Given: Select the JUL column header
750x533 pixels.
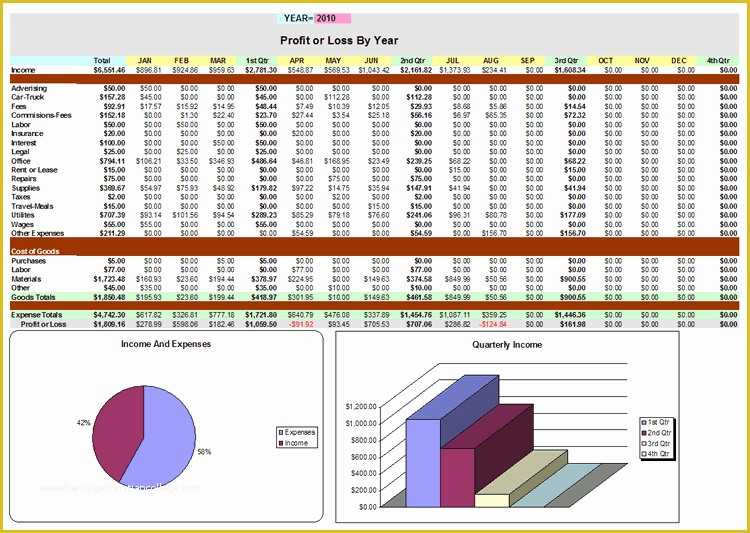Looking at the screenshot, I should pyautogui.click(x=452, y=61).
